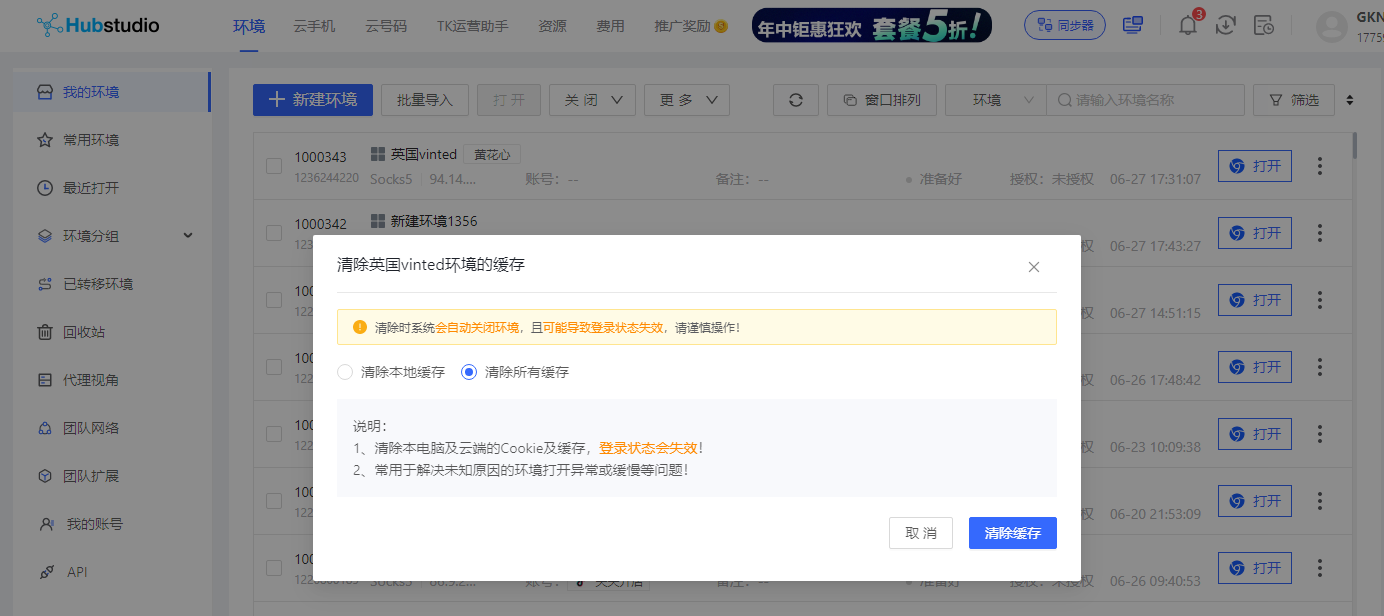Open more options for row 1000342
The height and width of the screenshot is (616, 1384).
(1320, 233)
